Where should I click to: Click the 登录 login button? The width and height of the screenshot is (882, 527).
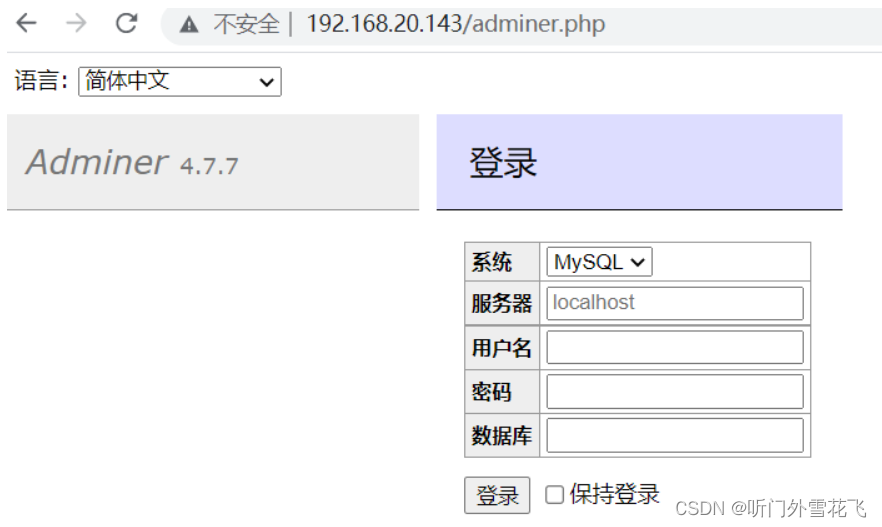pyautogui.click(x=497, y=496)
